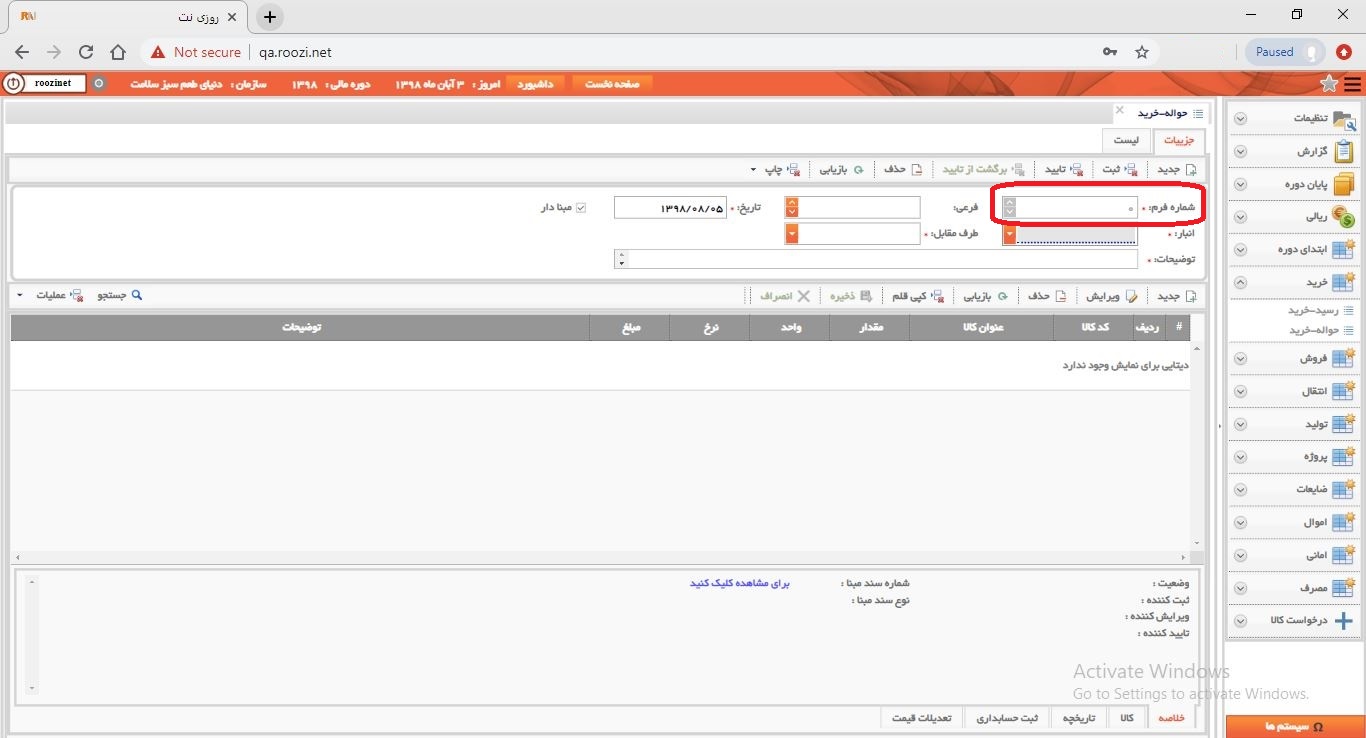Open the ثبت حسابداری bottom tab
Viewport: 1366px width, 738px height.
click(1007, 718)
